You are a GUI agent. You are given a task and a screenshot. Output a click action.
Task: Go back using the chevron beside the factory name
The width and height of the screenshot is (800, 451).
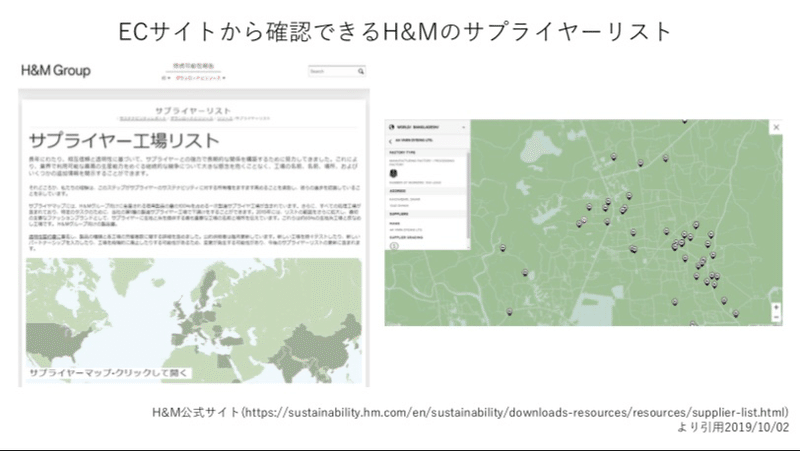click(391, 141)
